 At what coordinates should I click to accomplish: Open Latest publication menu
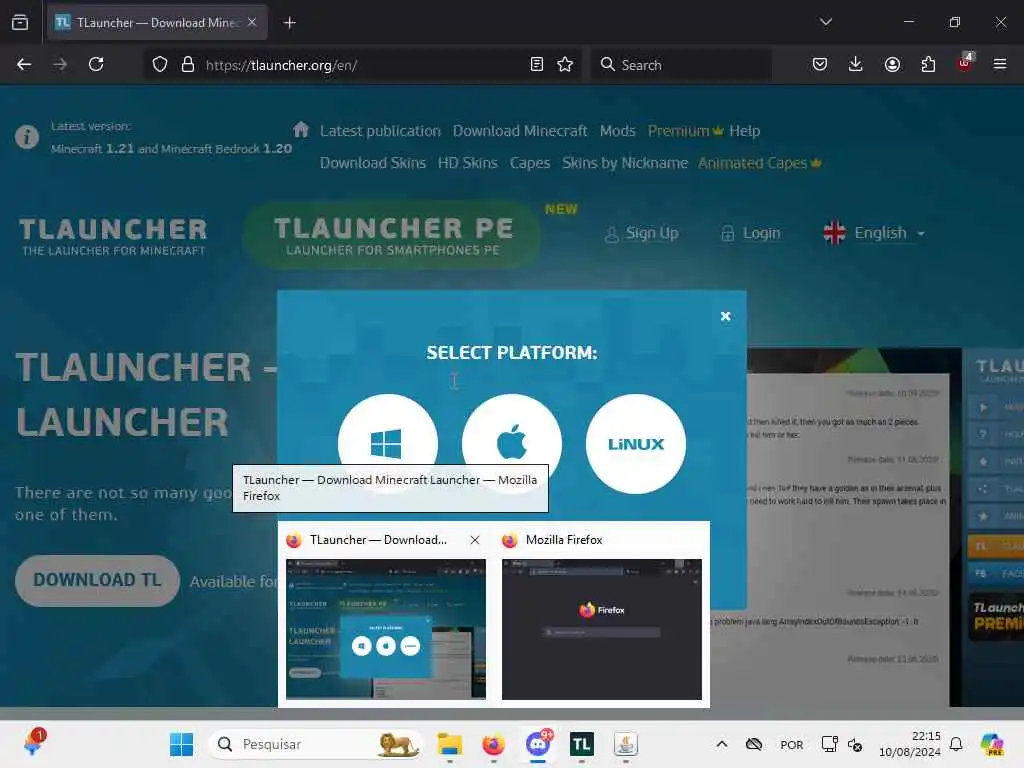[380, 131]
